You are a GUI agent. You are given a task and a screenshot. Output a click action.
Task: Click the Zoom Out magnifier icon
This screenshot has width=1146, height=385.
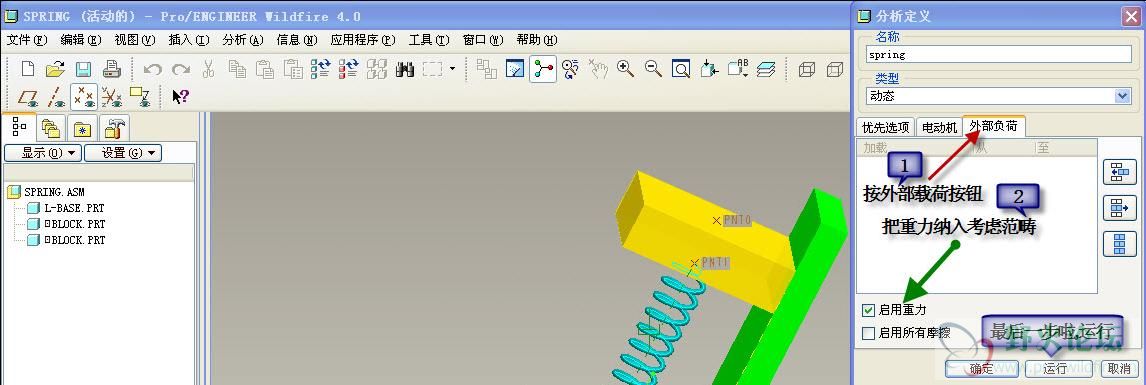pos(653,69)
